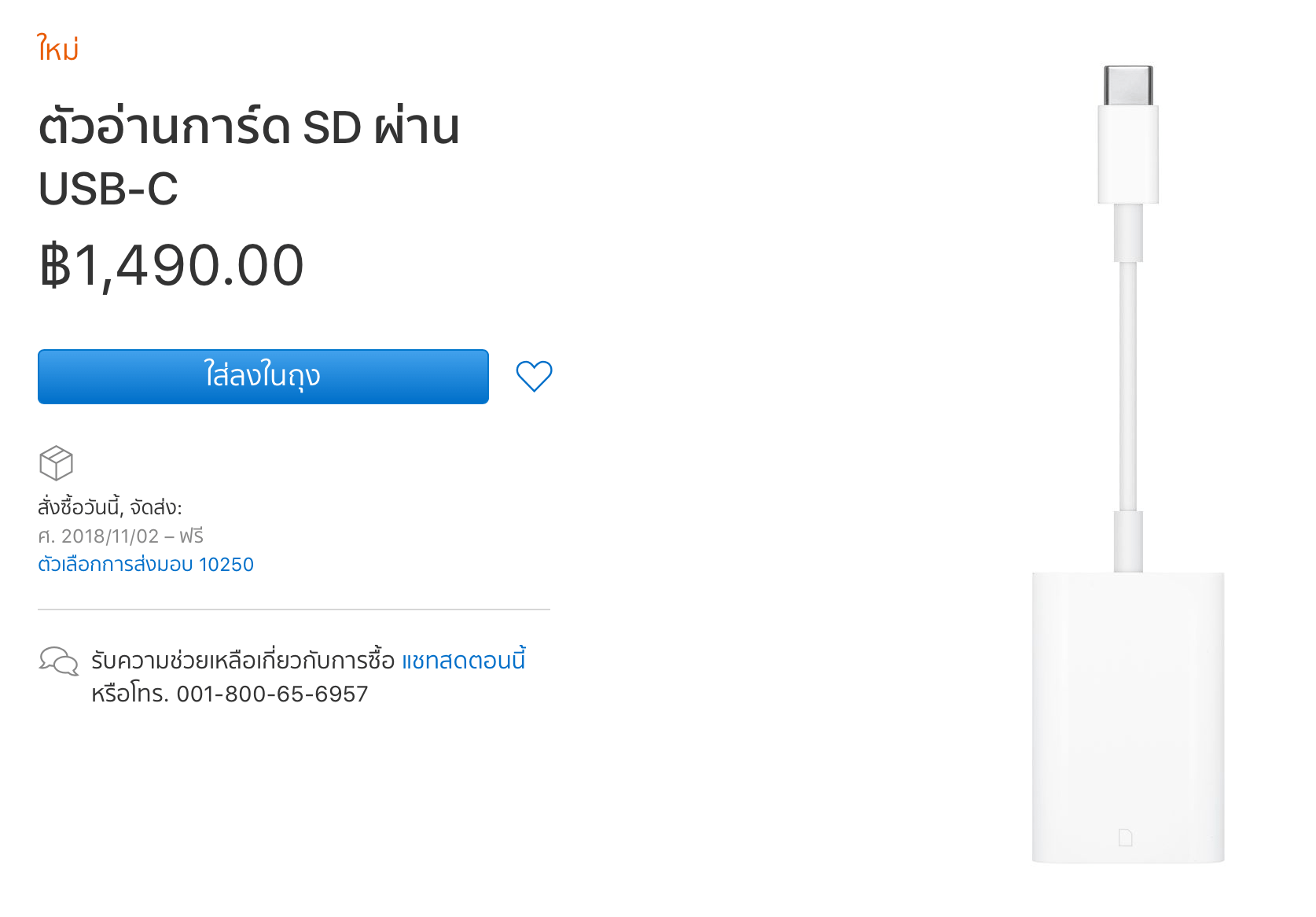The image size is (1316, 917).
Task: Click the white SD card reader body
Action: [1128, 717]
